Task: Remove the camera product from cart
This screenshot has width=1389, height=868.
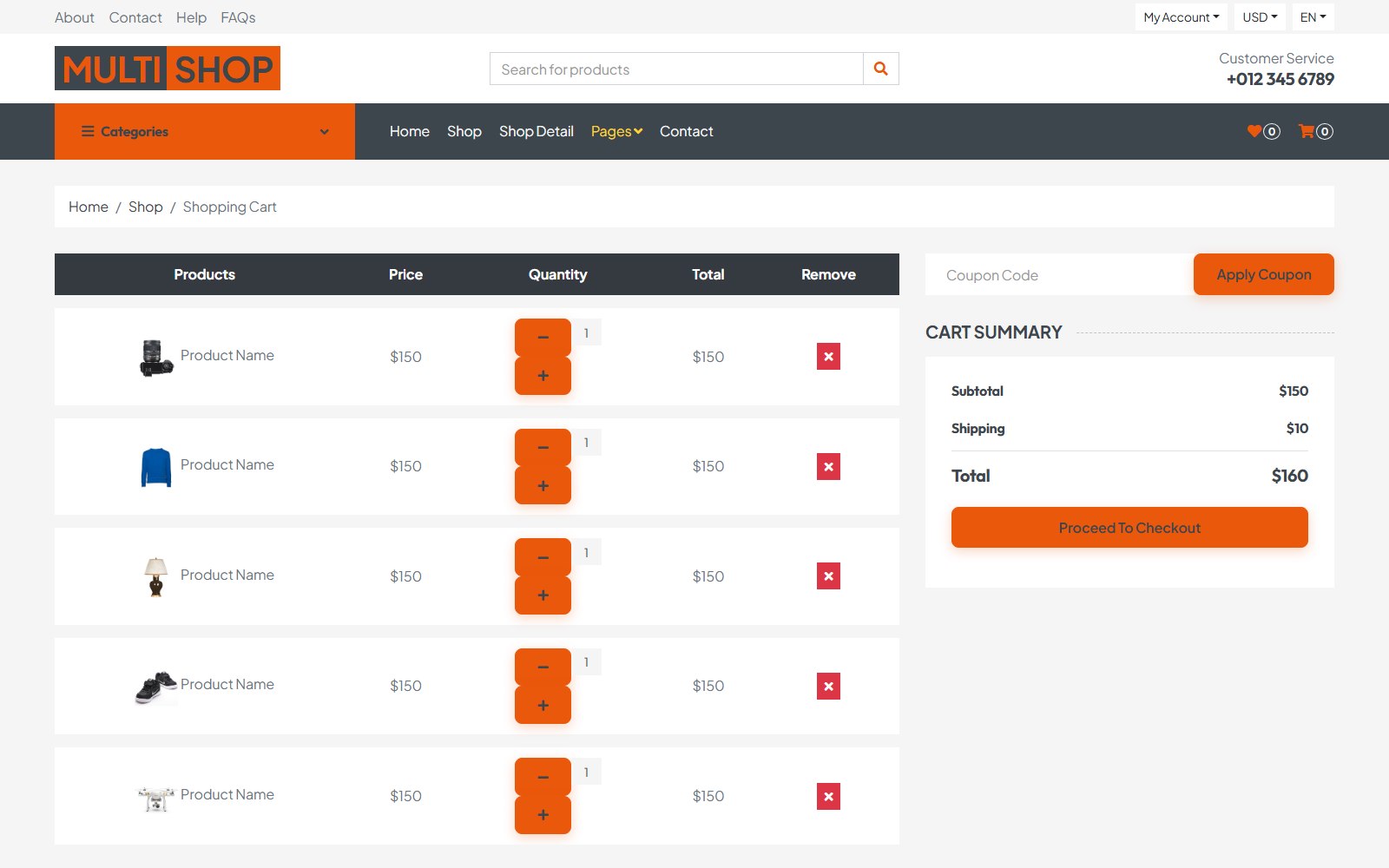Action: click(x=828, y=357)
